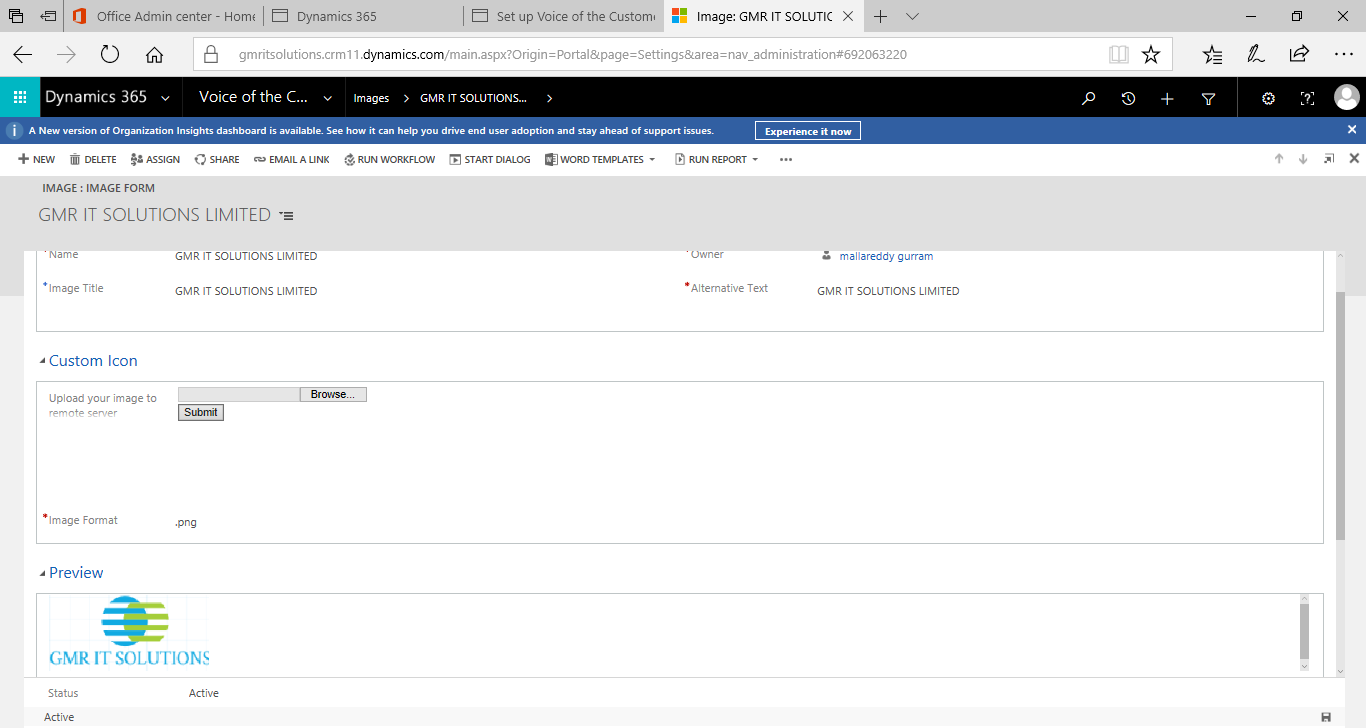Switch to Office Admin center tab
Screen dimensions: 1366x728
click(x=162, y=16)
